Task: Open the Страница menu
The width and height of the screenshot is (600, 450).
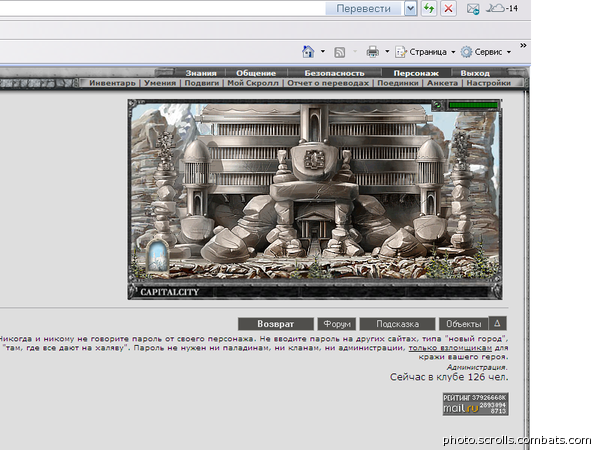Action: coord(425,52)
